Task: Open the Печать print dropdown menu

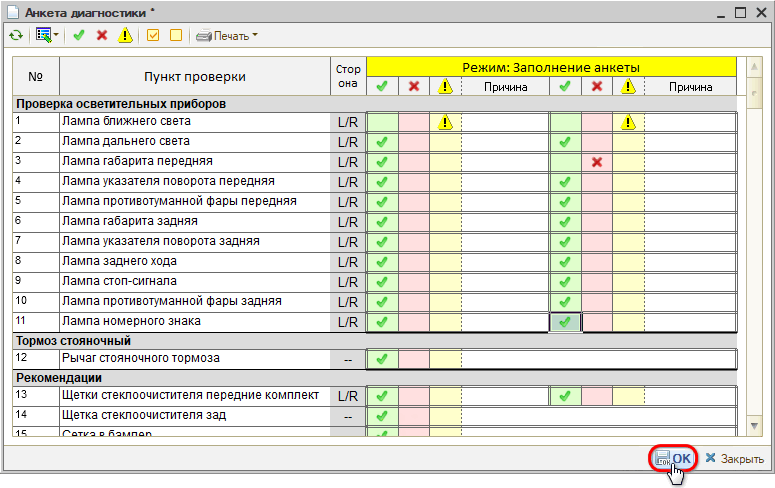Action: pos(227,35)
